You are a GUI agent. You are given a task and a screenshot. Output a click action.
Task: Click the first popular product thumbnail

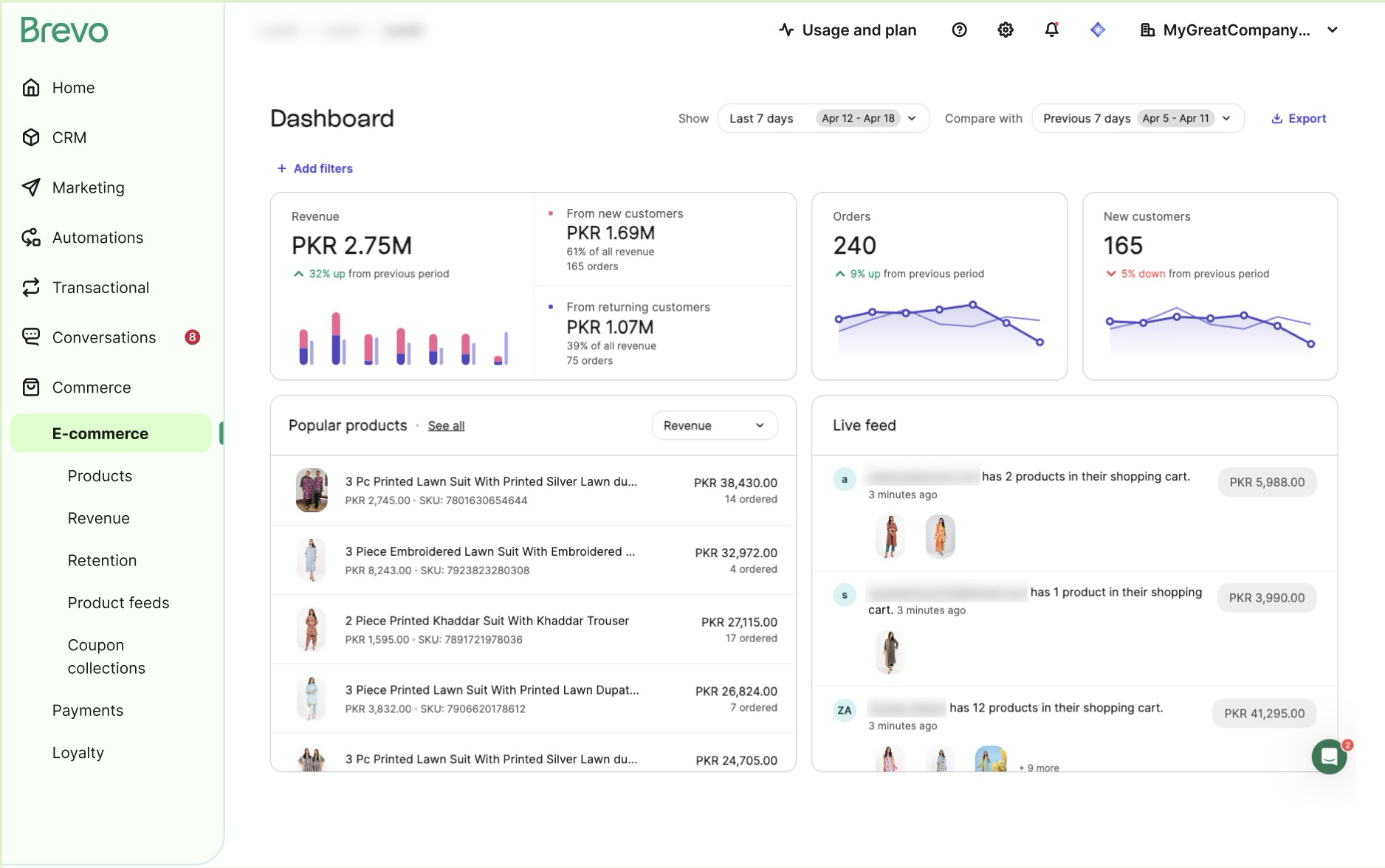[312, 490]
